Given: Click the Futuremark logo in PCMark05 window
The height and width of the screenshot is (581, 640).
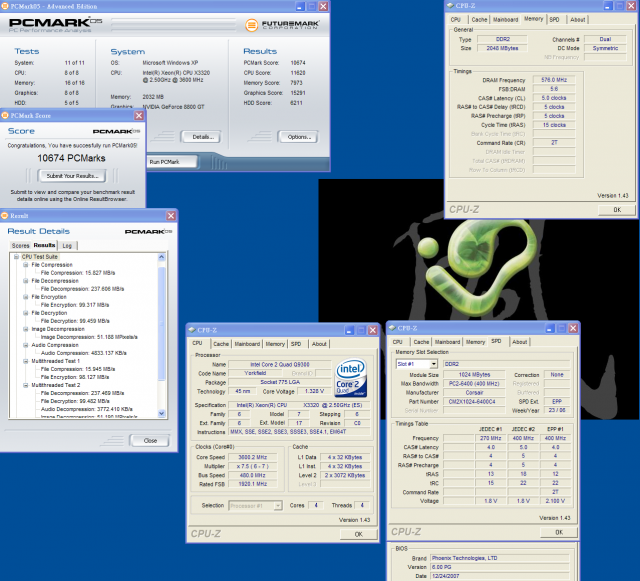Looking at the screenshot, I should tap(282, 25).
